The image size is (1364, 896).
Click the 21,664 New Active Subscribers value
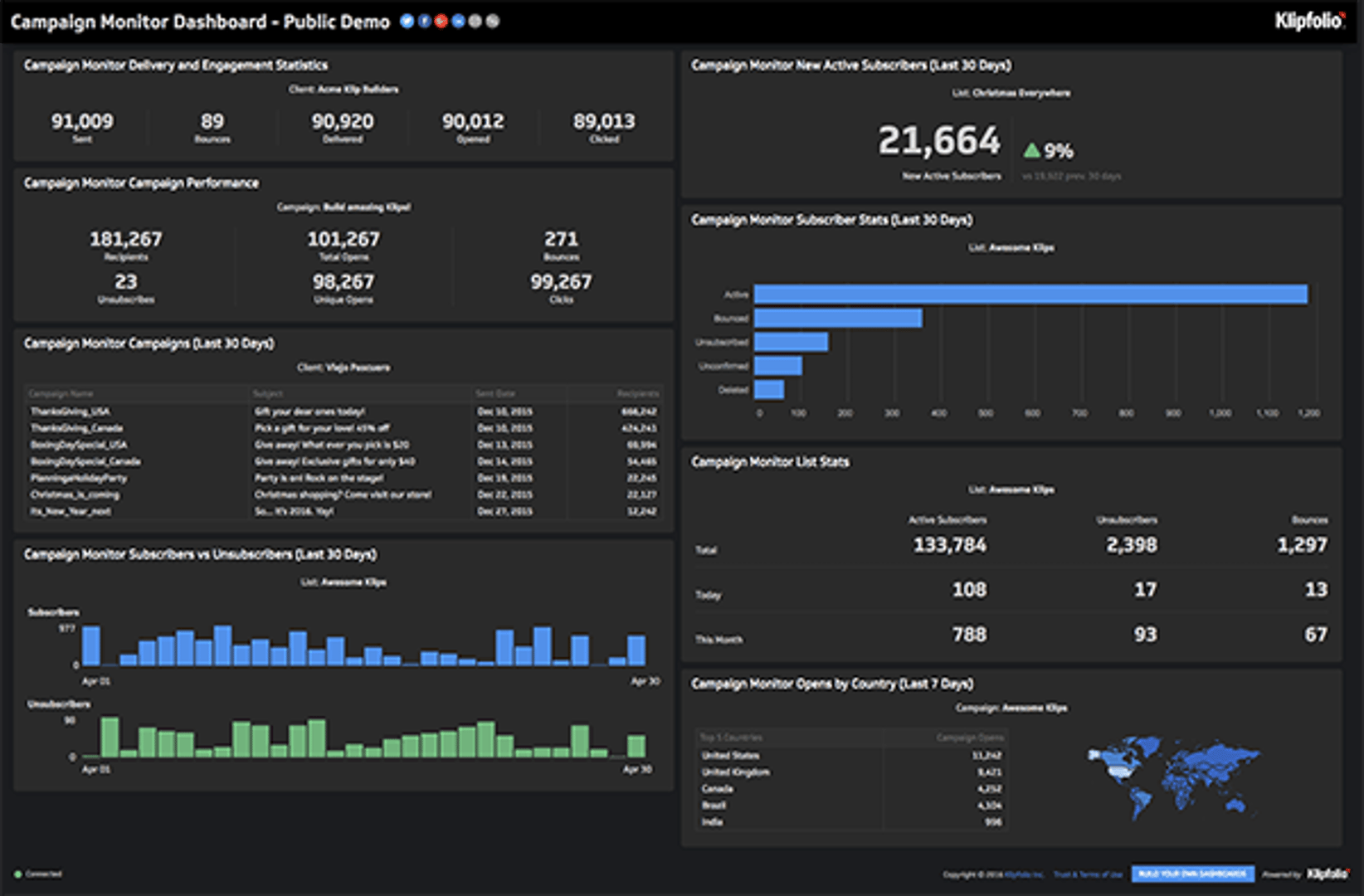[939, 140]
